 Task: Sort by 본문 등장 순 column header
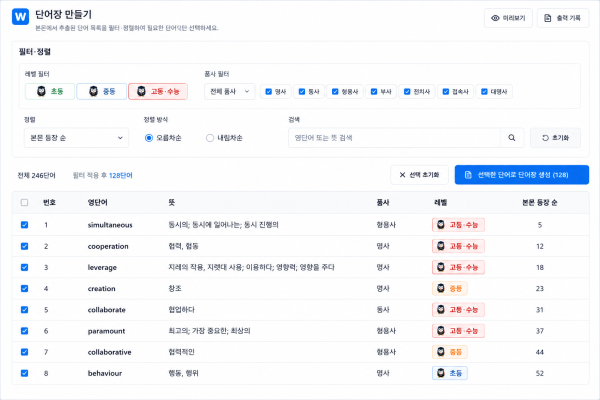pyautogui.click(x=540, y=202)
